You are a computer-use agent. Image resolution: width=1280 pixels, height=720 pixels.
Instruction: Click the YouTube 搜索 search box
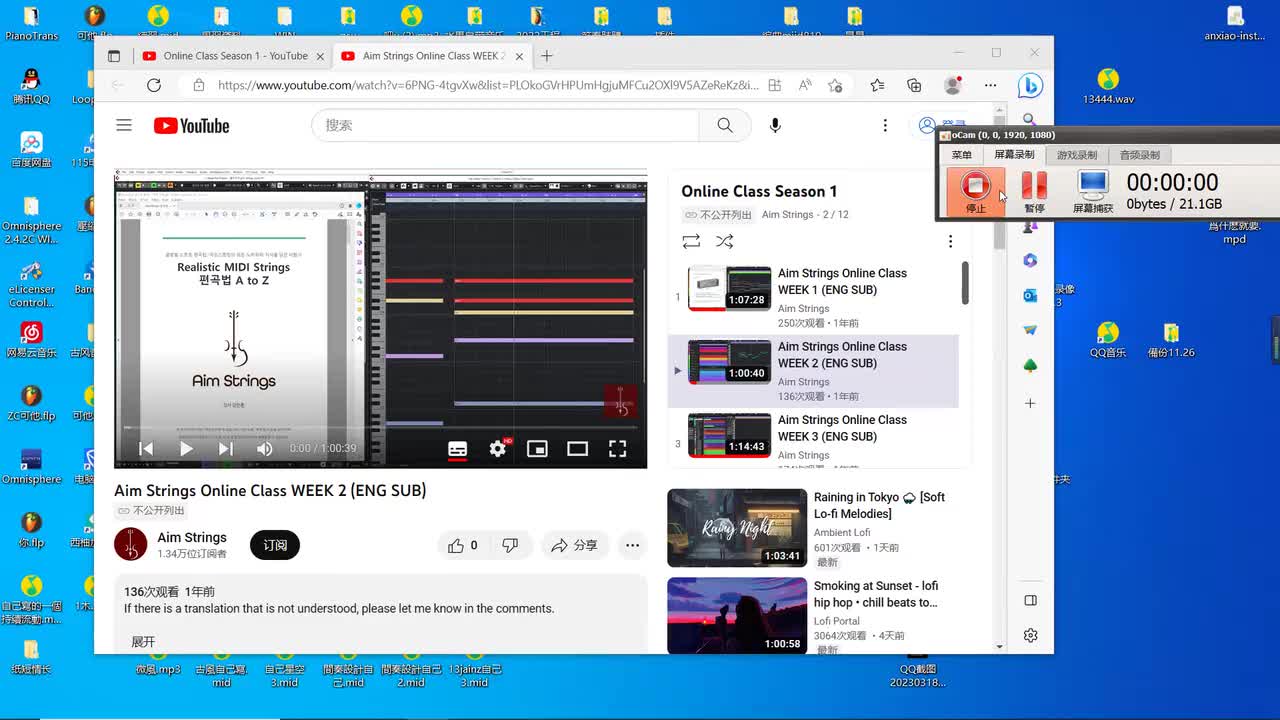(505, 125)
